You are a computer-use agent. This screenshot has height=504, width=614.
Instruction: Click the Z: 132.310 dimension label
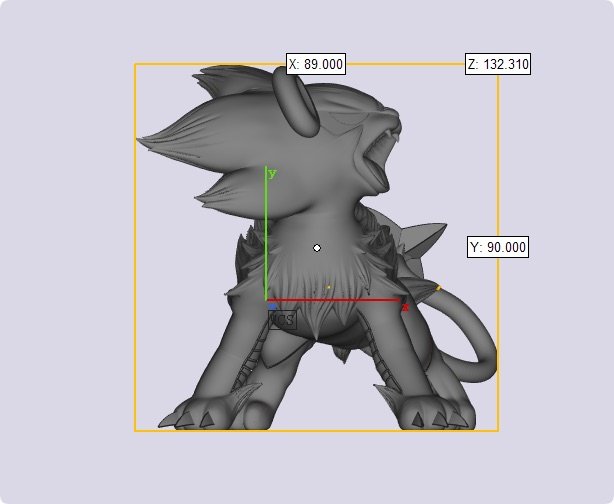[x=498, y=64]
